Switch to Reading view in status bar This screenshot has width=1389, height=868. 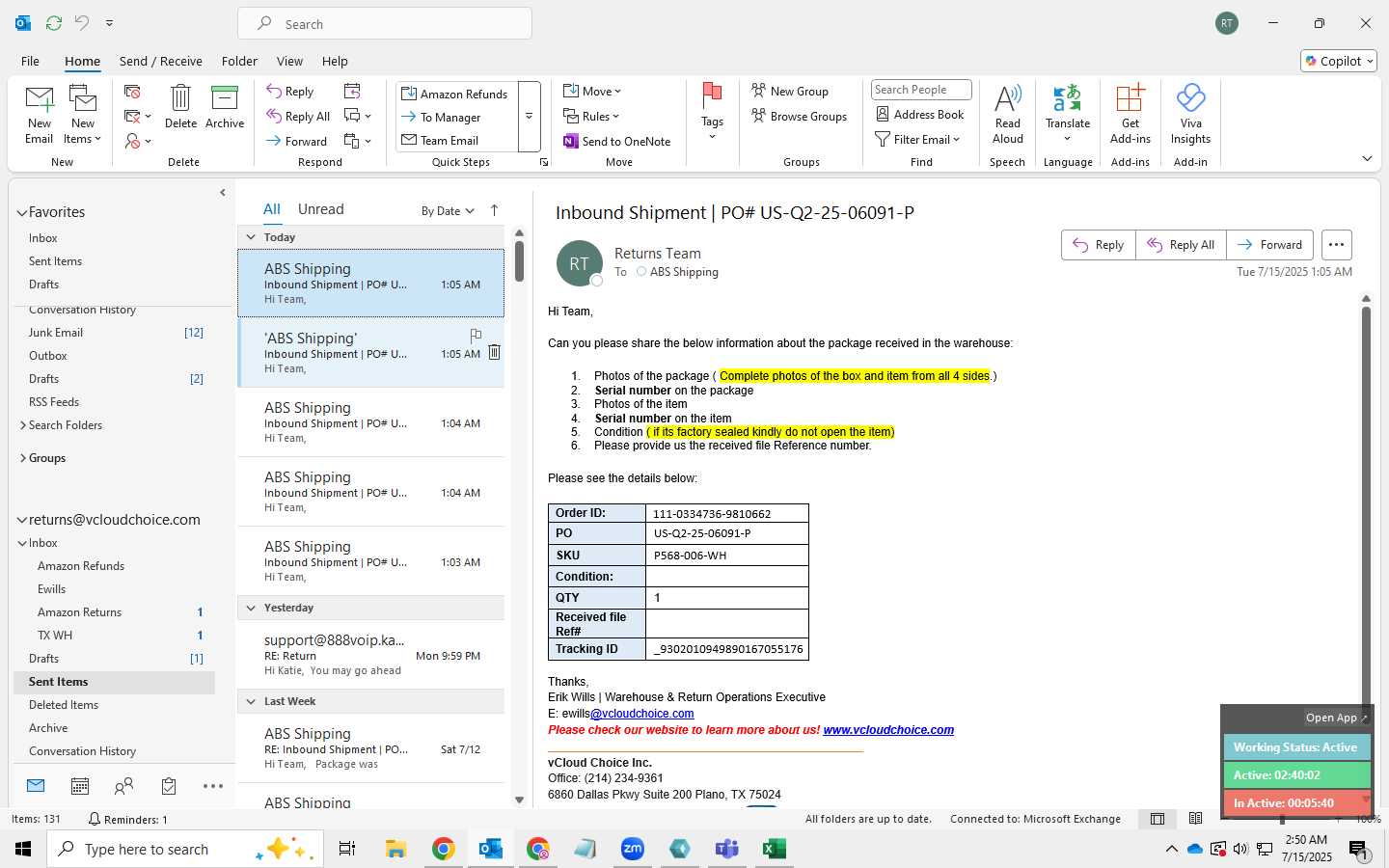point(1195,819)
